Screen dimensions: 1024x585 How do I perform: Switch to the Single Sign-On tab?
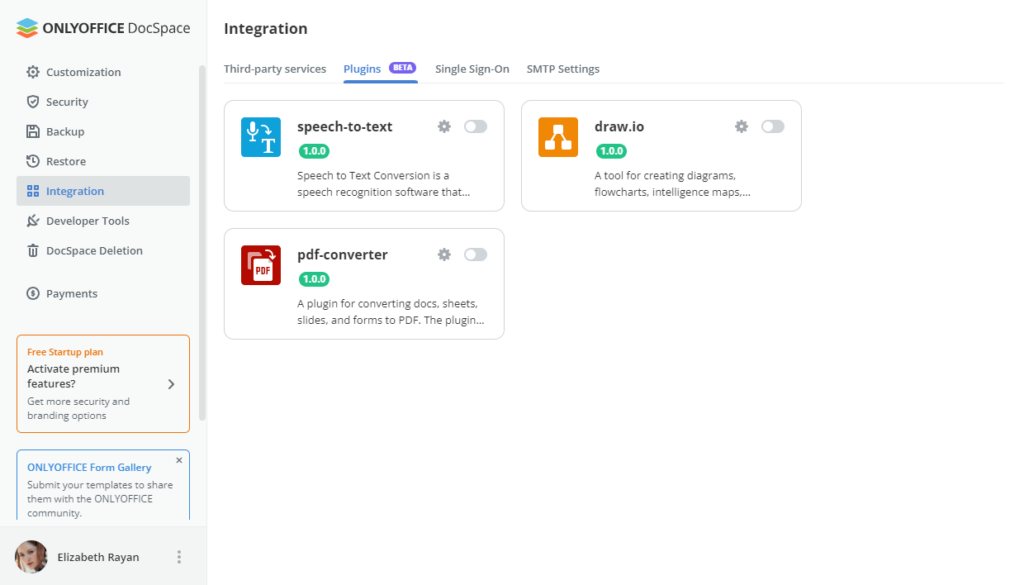473,68
